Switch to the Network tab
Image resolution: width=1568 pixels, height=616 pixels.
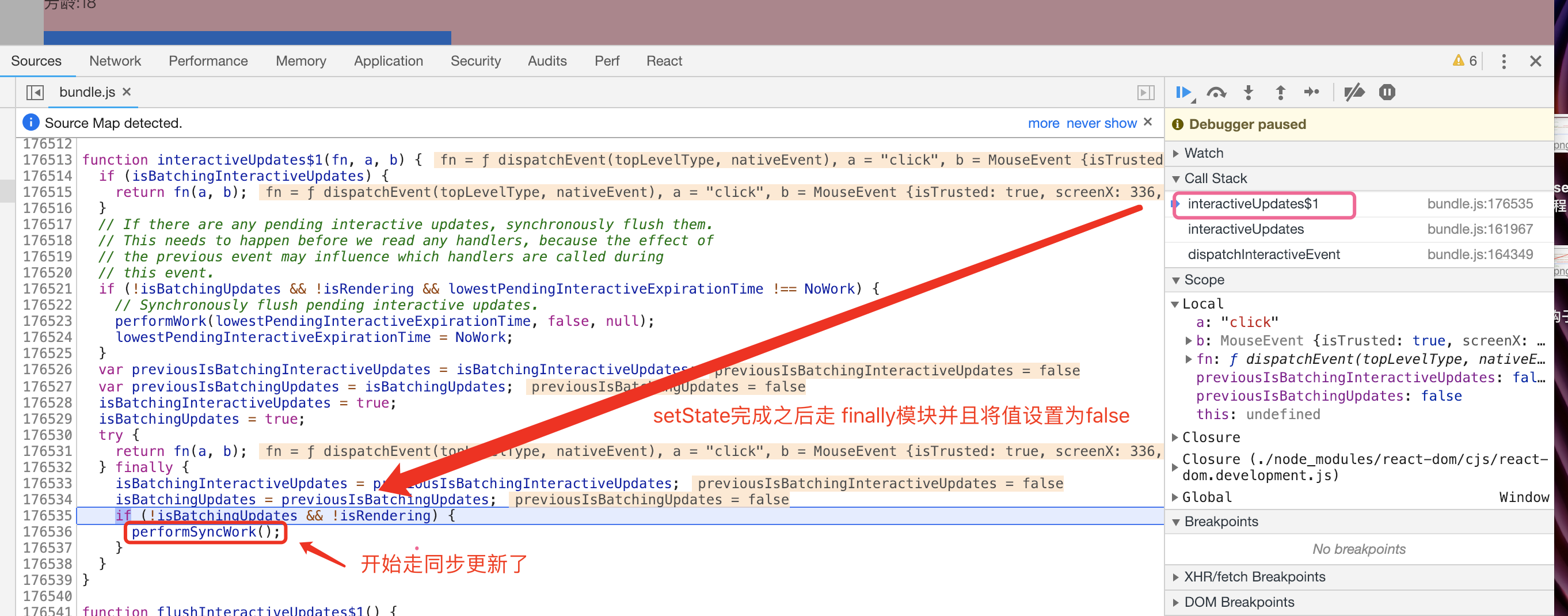coord(115,61)
